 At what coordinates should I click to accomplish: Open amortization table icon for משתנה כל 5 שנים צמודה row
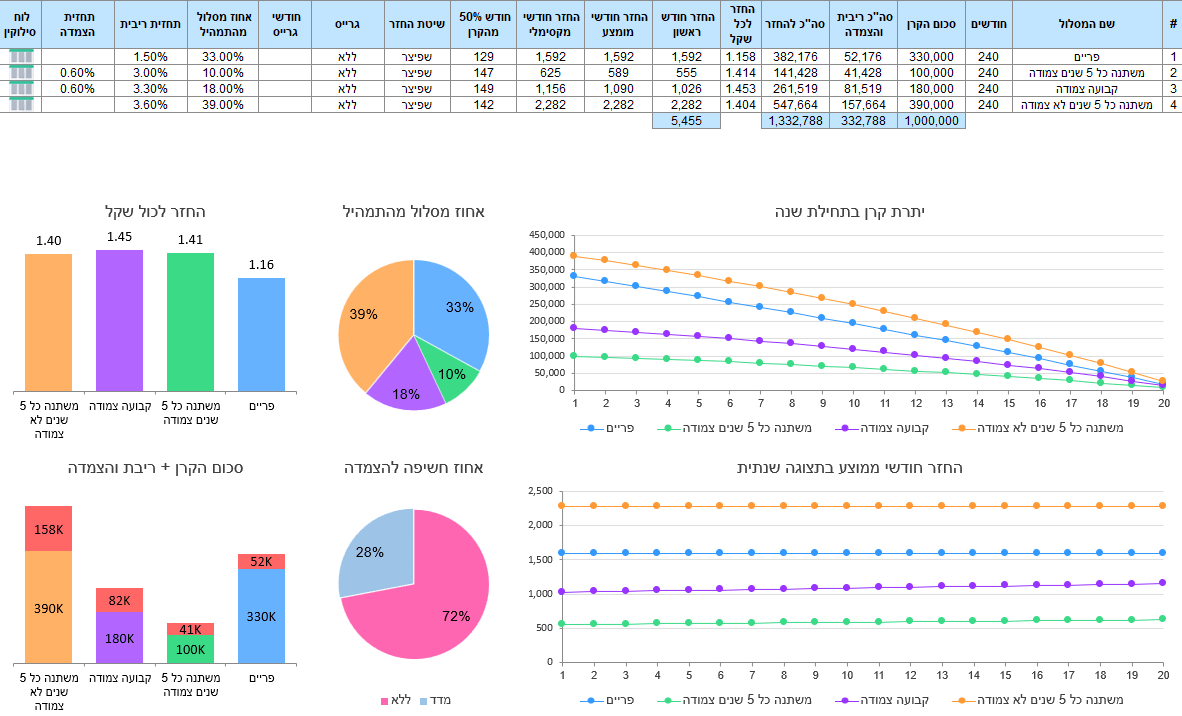pos(21,72)
